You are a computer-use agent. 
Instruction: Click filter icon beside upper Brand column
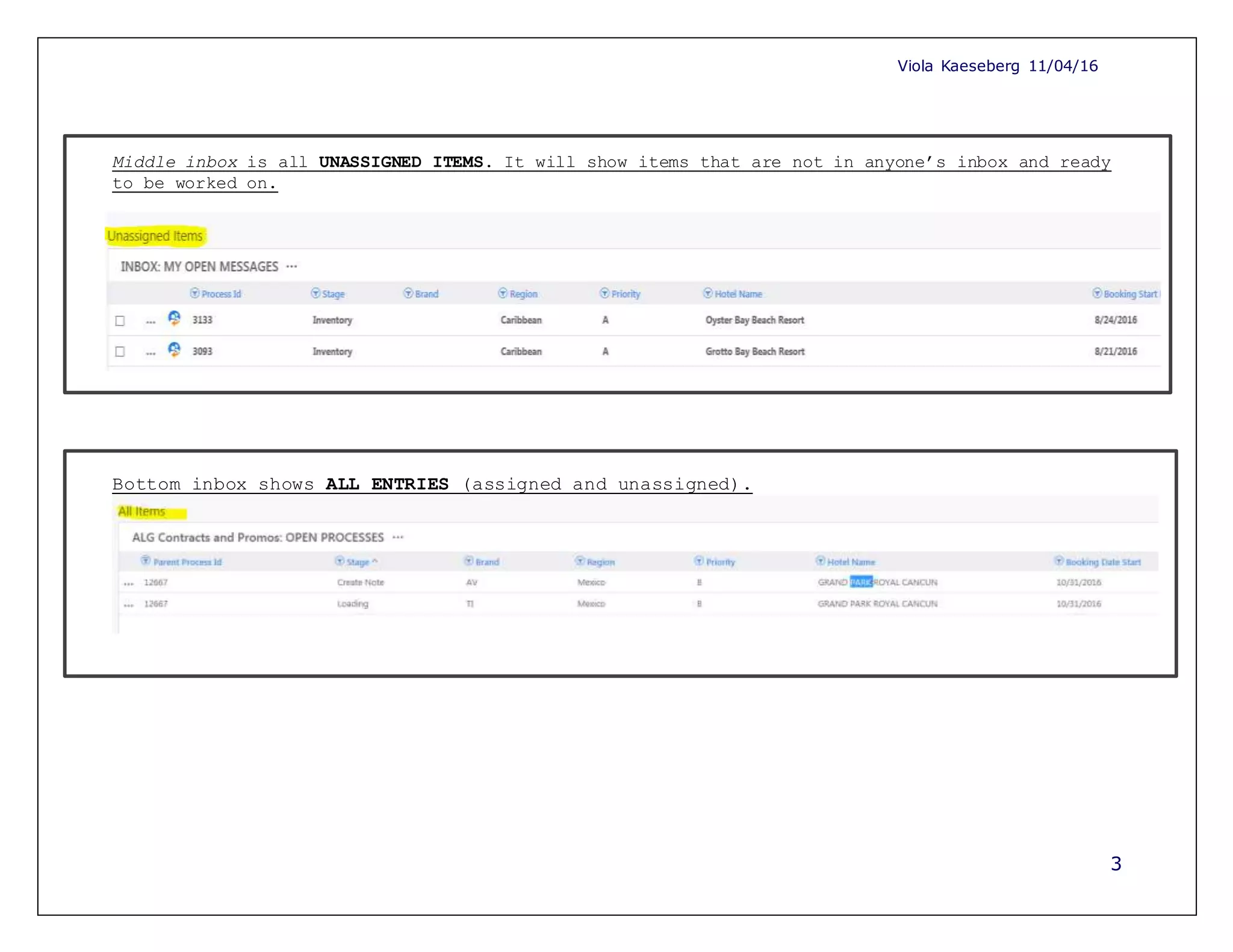pos(408,293)
